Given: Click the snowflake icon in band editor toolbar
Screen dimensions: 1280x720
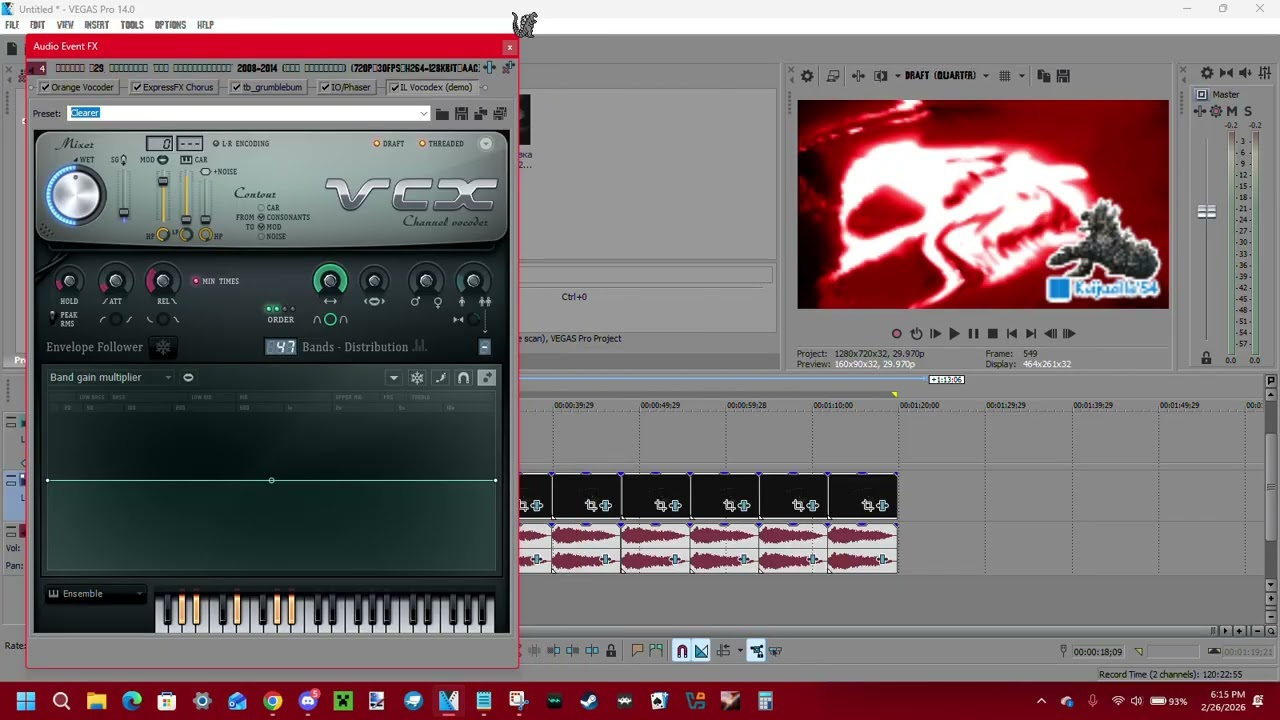Looking at the screenshot, I should [417, 378].
